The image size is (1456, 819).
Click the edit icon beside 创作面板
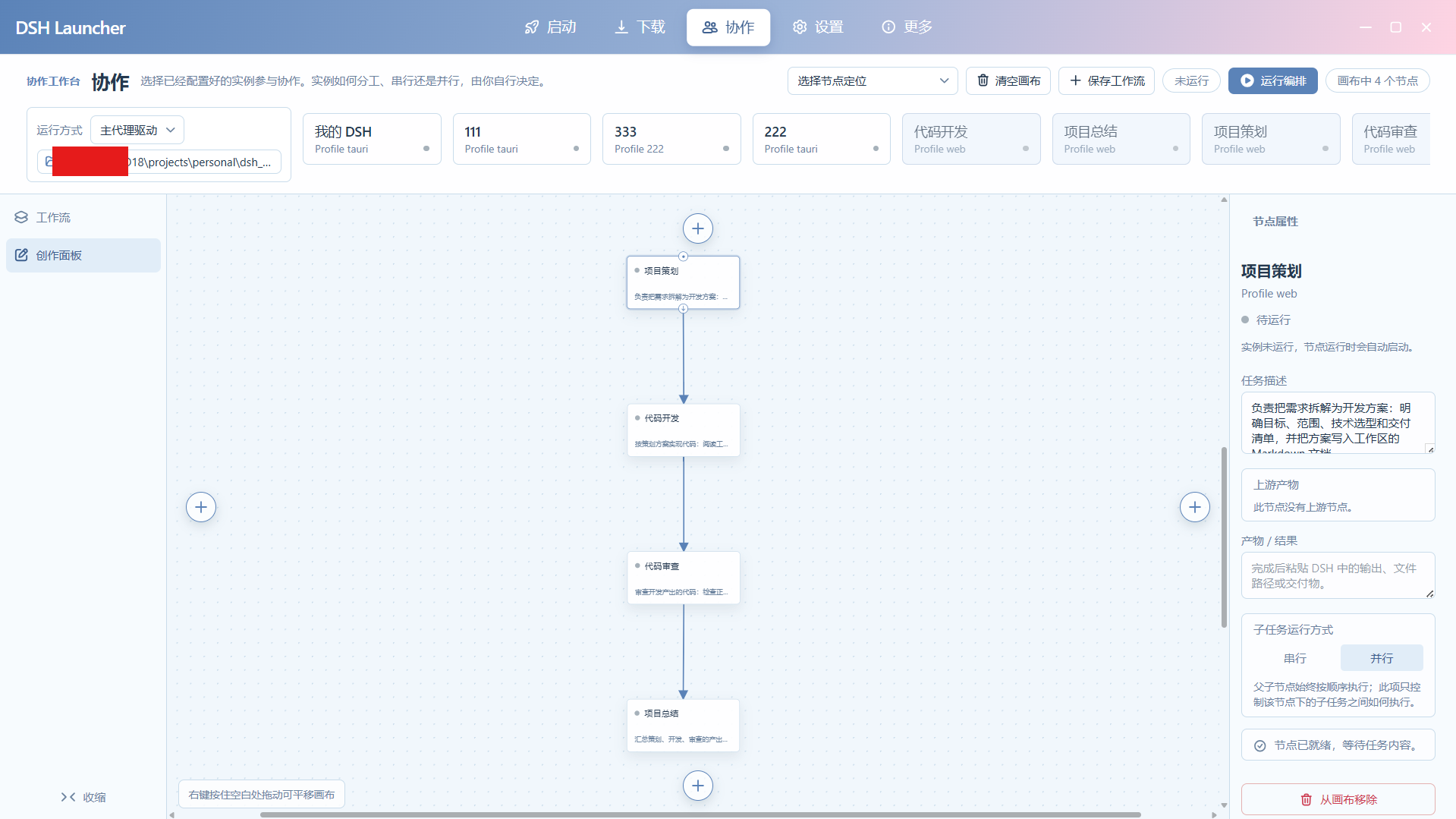coord(21,255)
